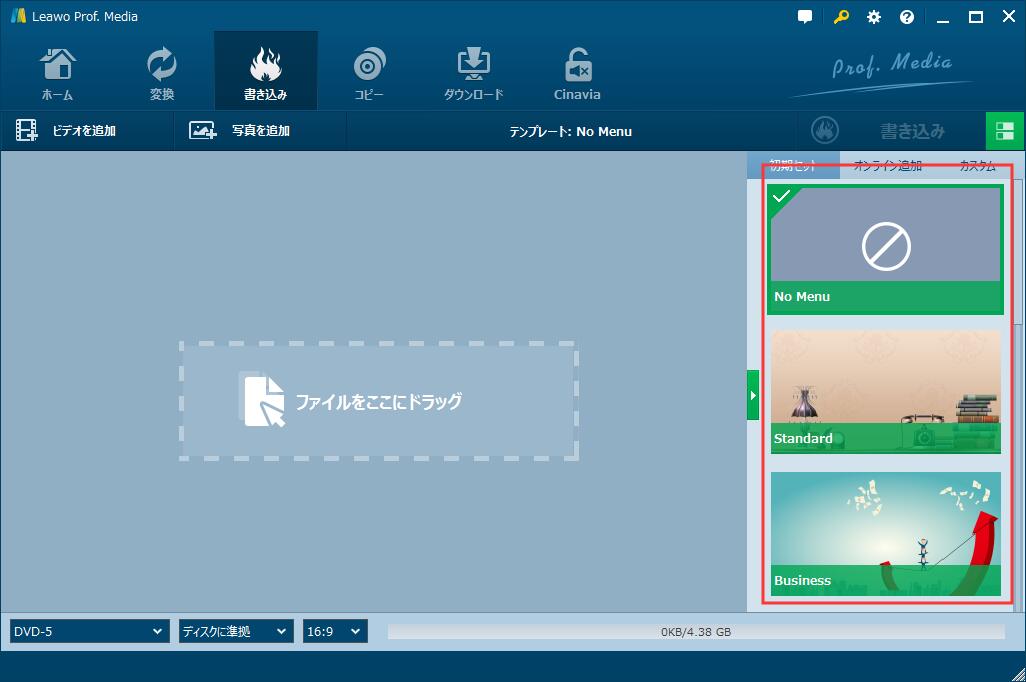1026x682 pixels.
Task: Open help with the question mark icon
Action: 907,17
